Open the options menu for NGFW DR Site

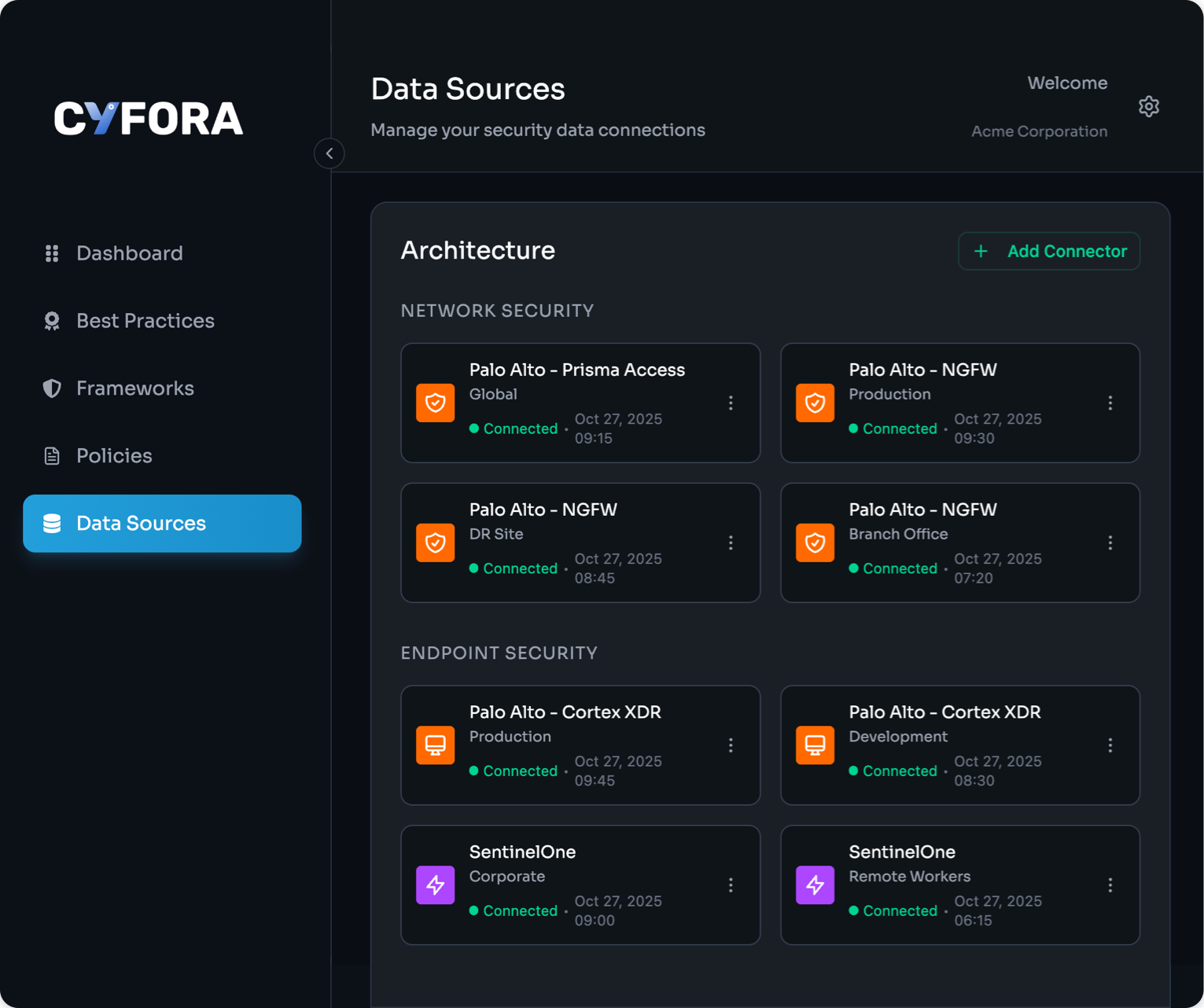click(x=731, y=543)
